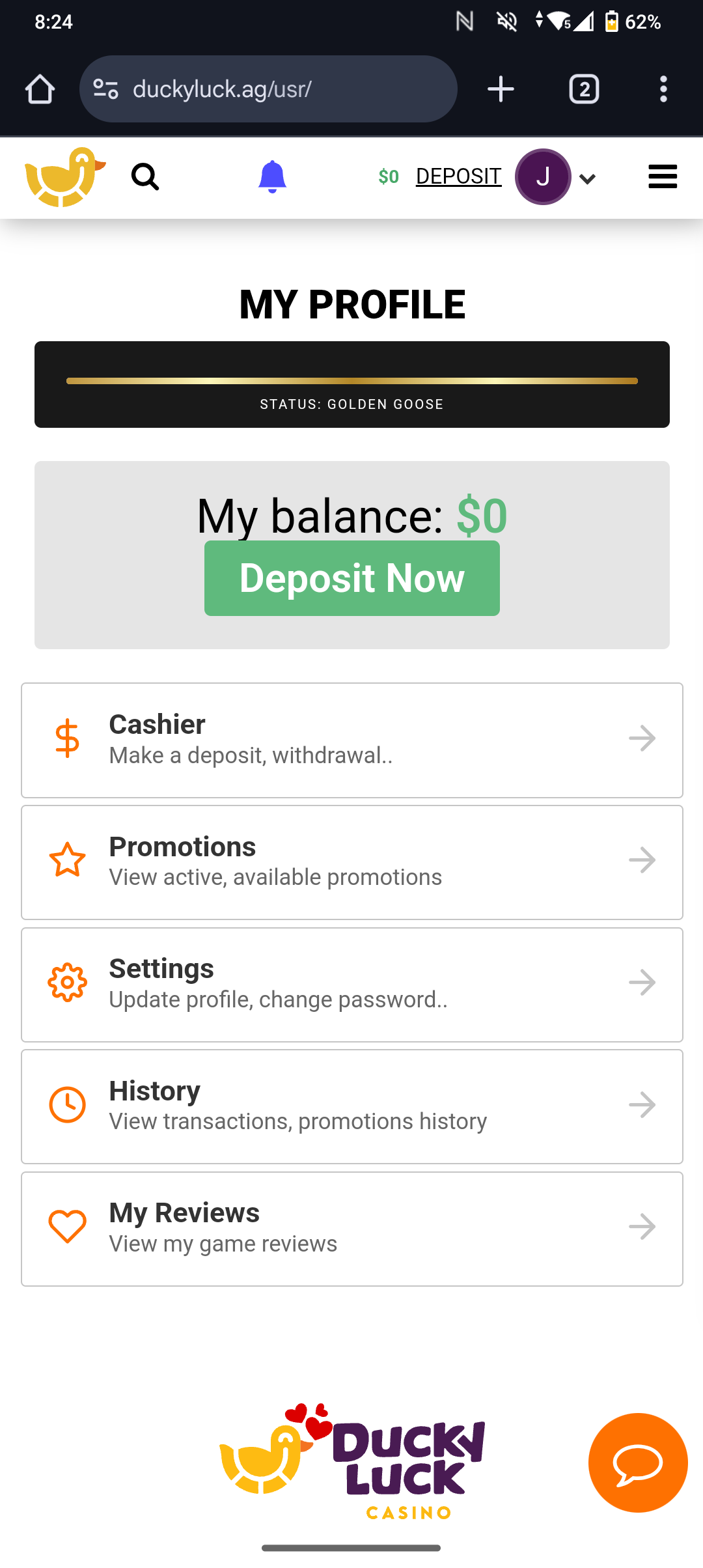Expand the account dropdown chevron
The image size is (703, 1568).
(587, 179)
